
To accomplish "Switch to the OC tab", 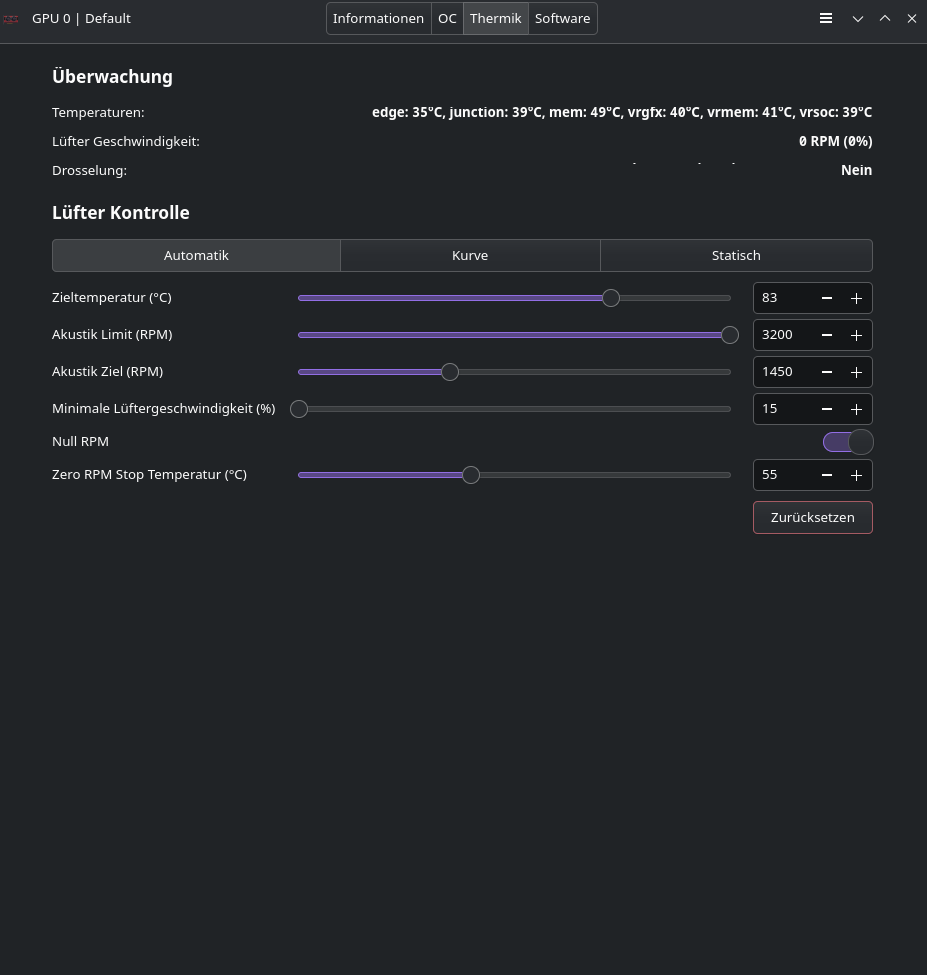I will click(x=447, y=19).
